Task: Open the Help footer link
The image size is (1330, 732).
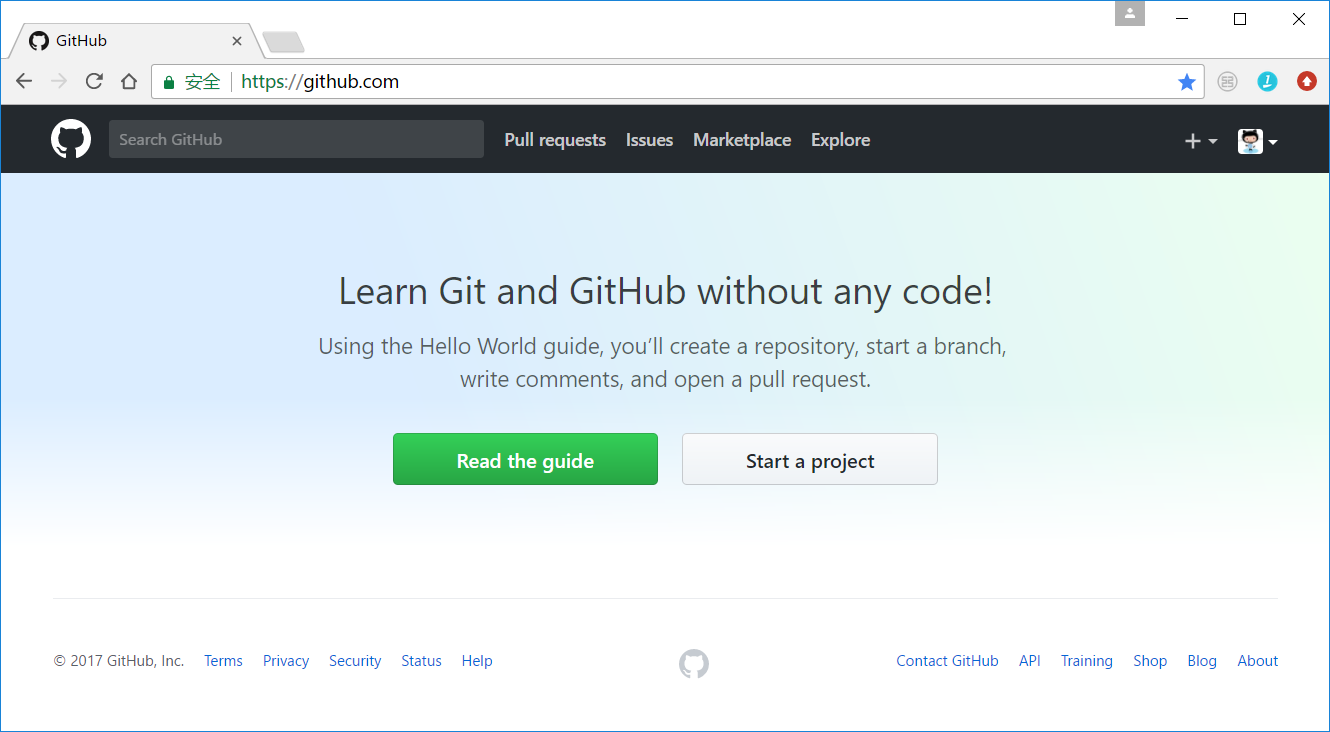Action: [477, 661]
